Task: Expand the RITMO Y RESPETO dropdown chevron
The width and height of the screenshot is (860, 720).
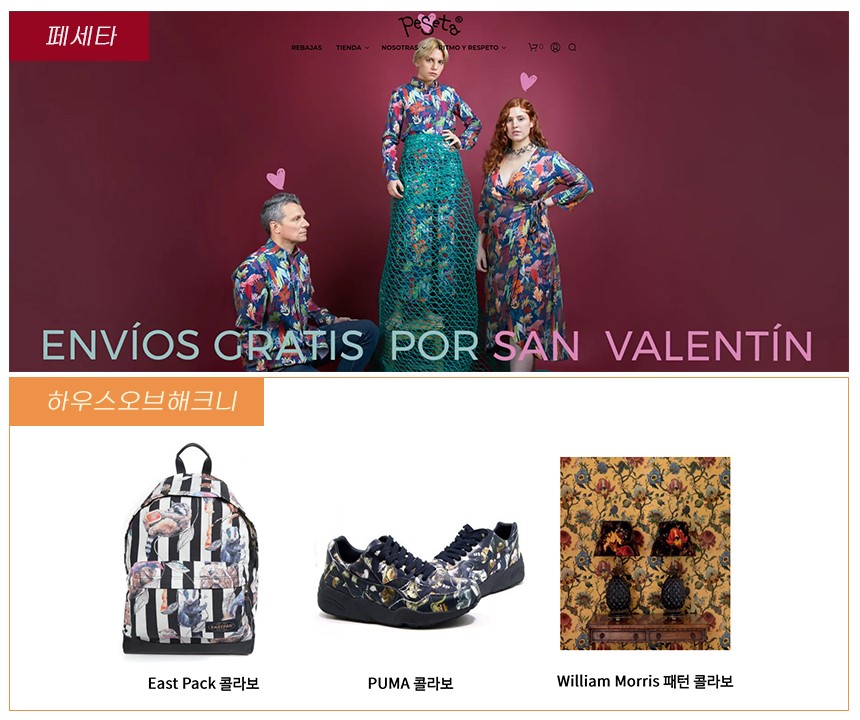Action: (x=504, y=48)
